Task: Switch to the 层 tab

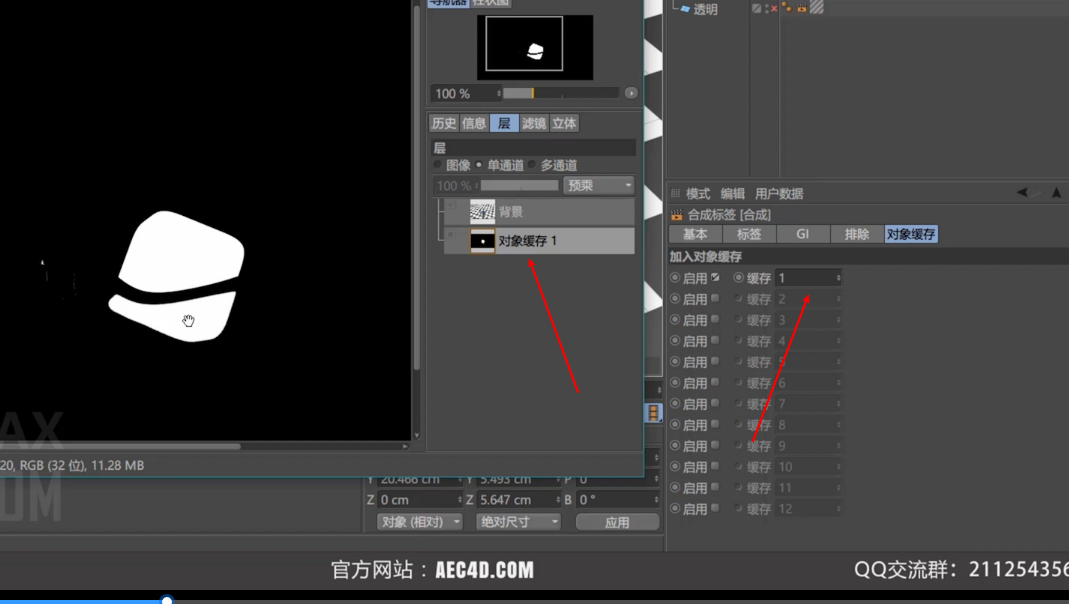Action: point(504,123)
